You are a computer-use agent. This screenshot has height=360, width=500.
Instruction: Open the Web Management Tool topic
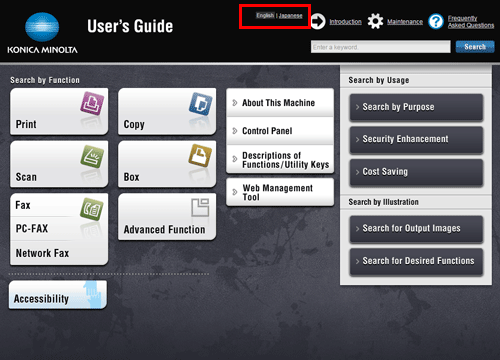click(x=280, y=192)
